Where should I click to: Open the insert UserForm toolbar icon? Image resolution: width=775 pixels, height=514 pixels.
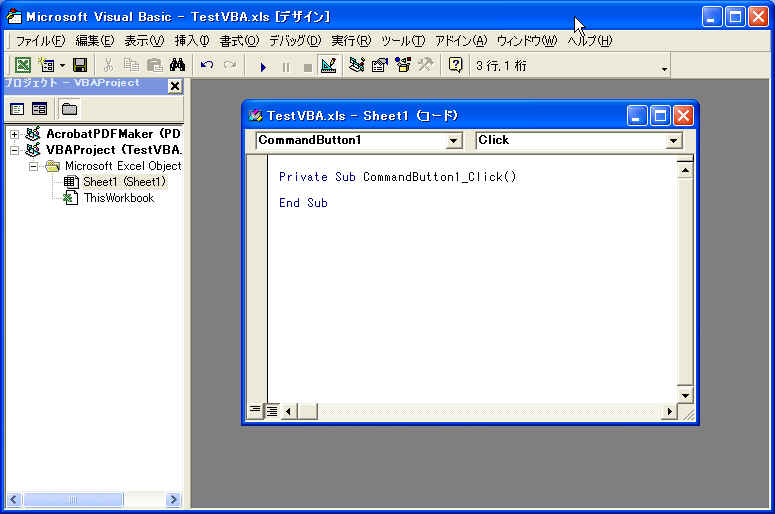(46, 65)
